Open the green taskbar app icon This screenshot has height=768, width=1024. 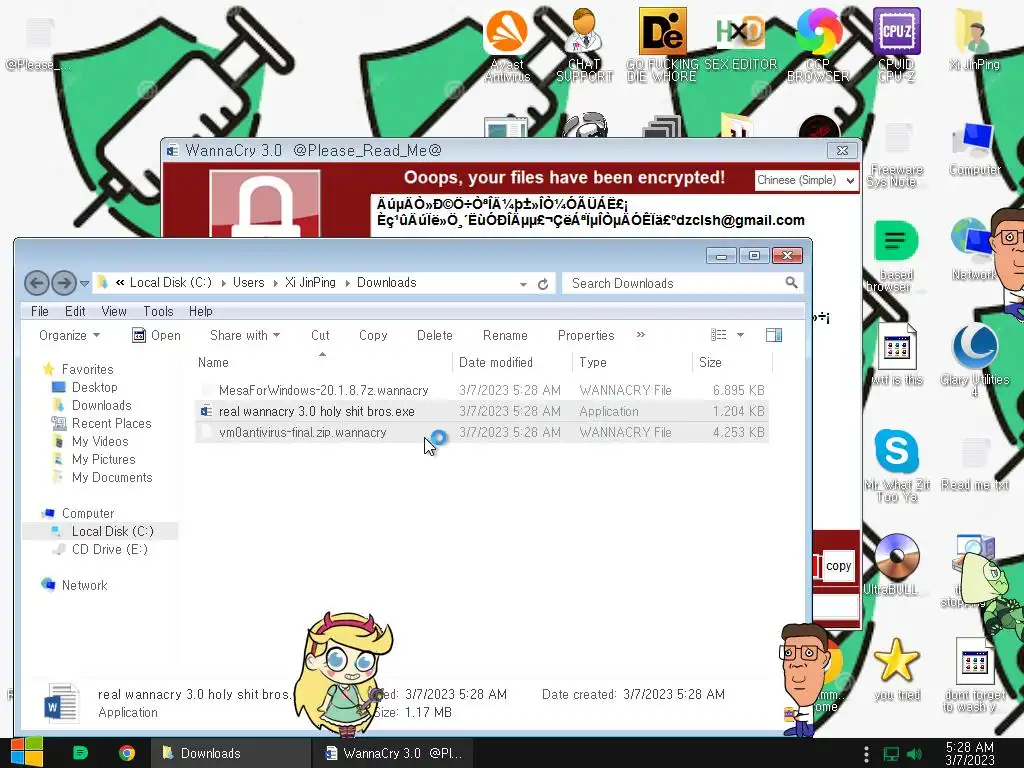point(80,753)
